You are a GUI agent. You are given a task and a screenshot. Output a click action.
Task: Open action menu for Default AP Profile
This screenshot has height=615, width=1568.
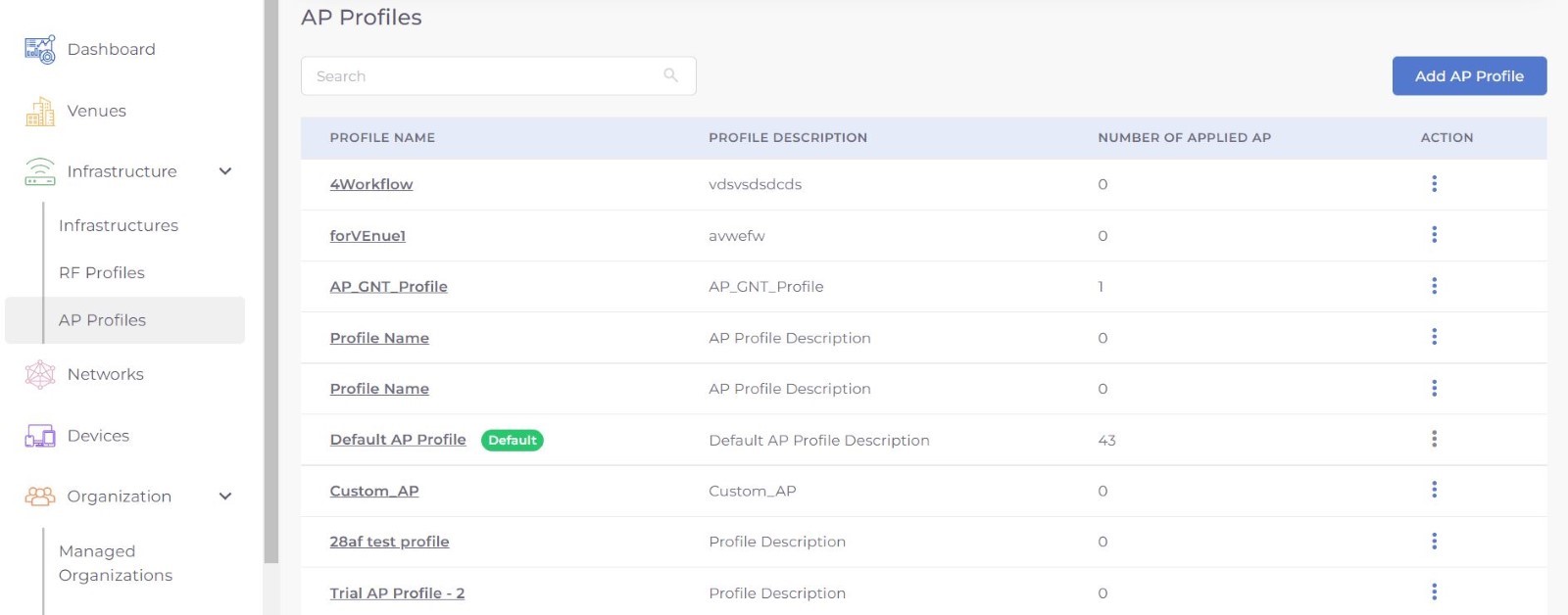pyautogui.click(x=1434, y=440)
